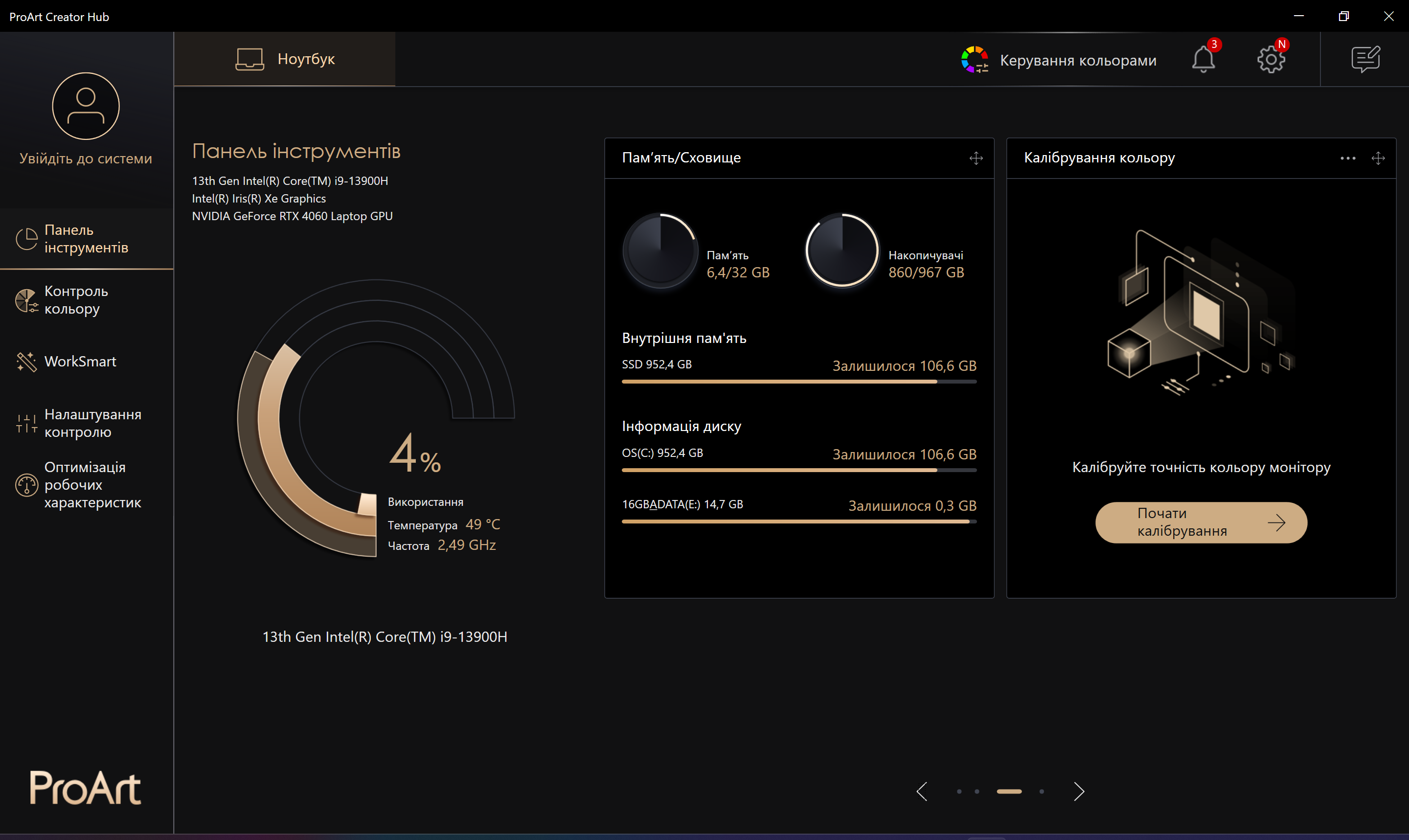Go to next widget page arrow
The image size is (1409, 840).
point(1079,791)
